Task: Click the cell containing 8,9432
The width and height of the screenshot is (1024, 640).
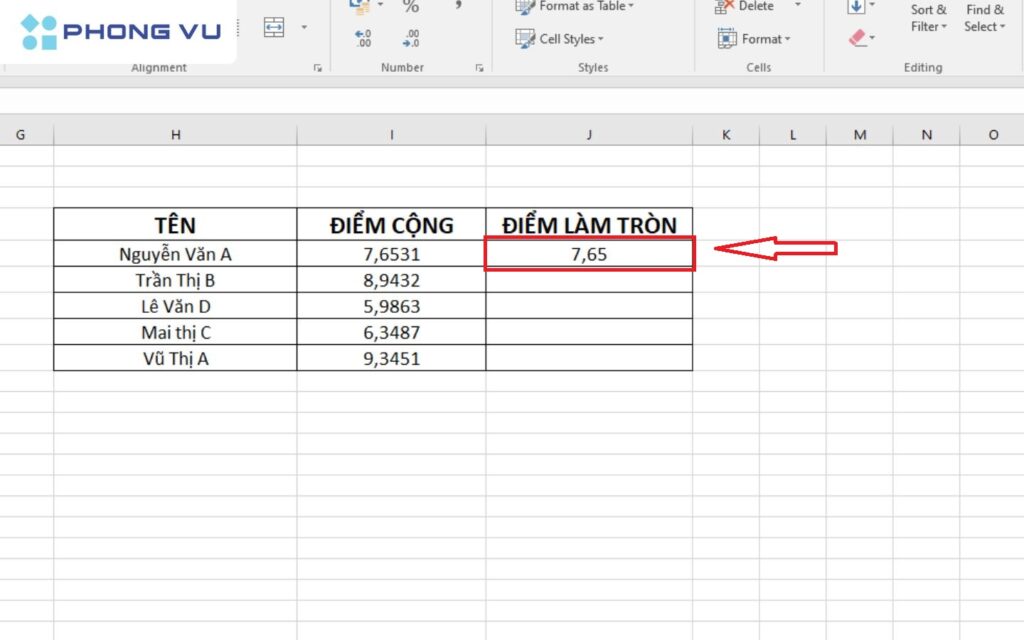Action: tap(392, 280)
